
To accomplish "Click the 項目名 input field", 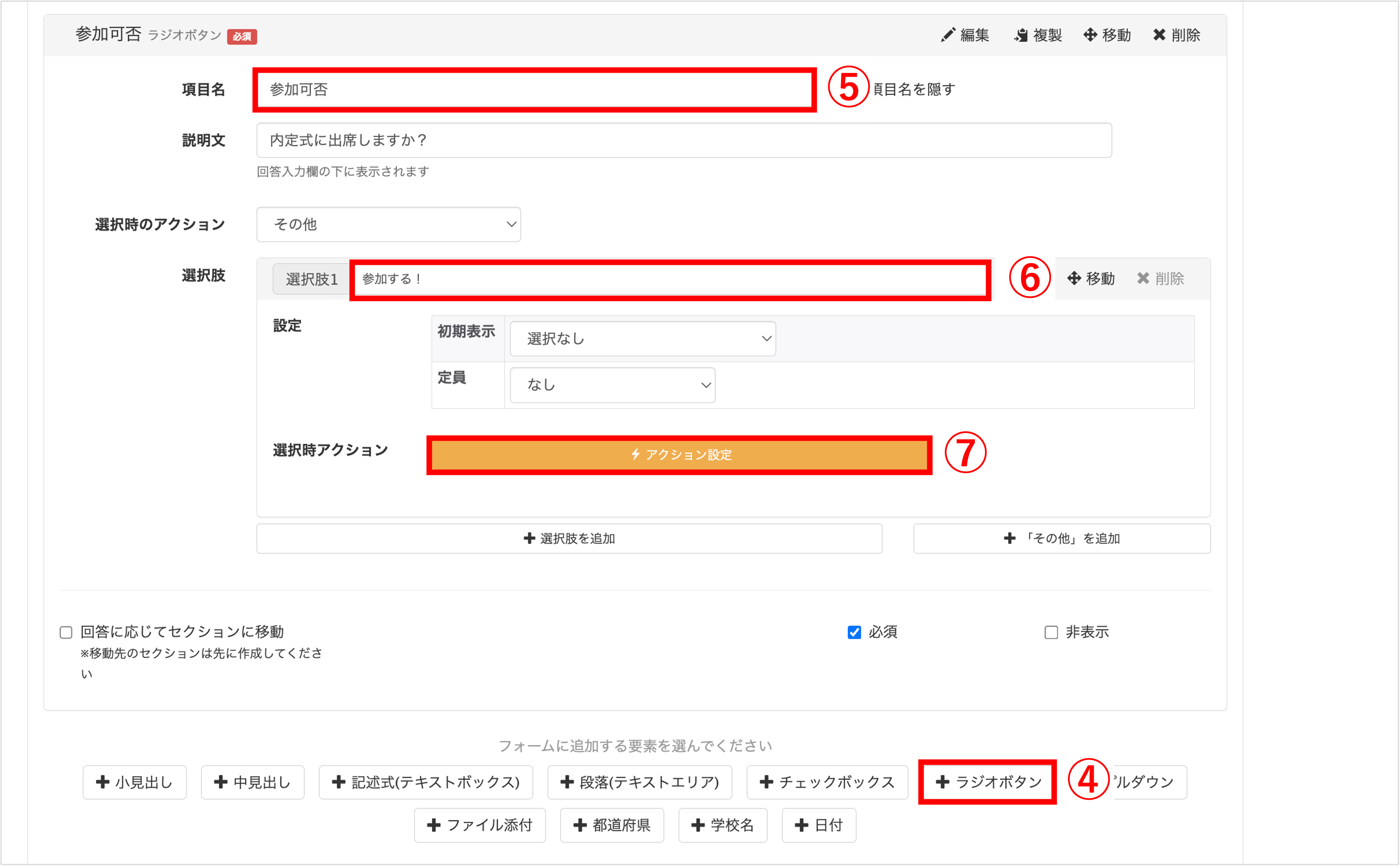I will (534, 90).
